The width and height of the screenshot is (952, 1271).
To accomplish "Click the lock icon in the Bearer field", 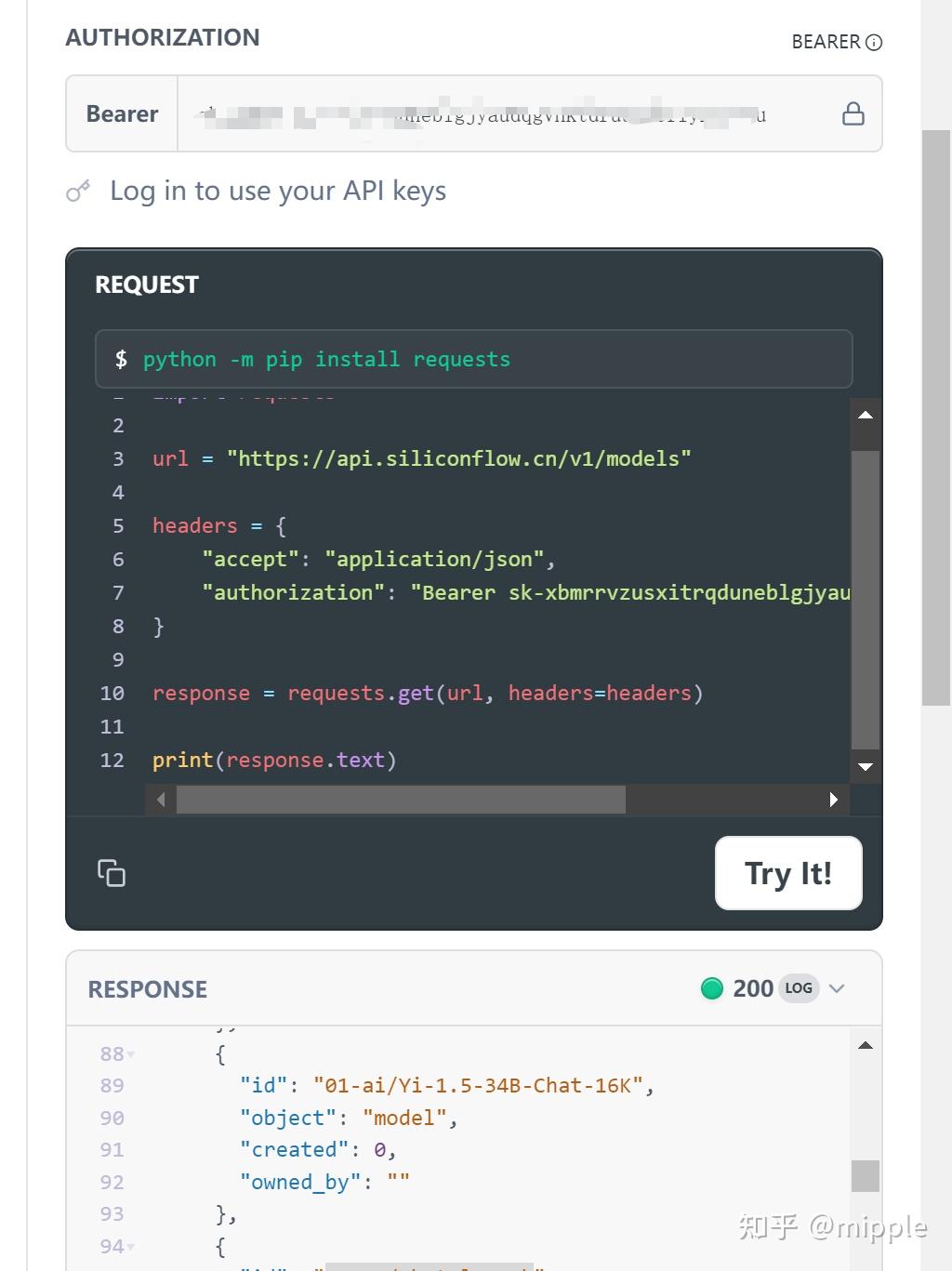I will 853,113.
